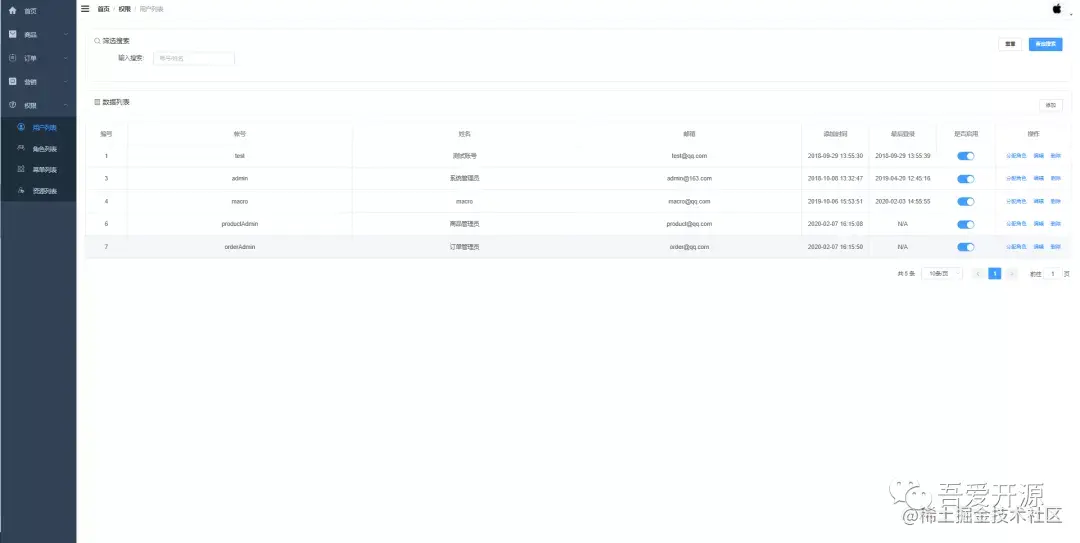Click the 重置 reset button
1080x543 pixels.
point(1010,44)
